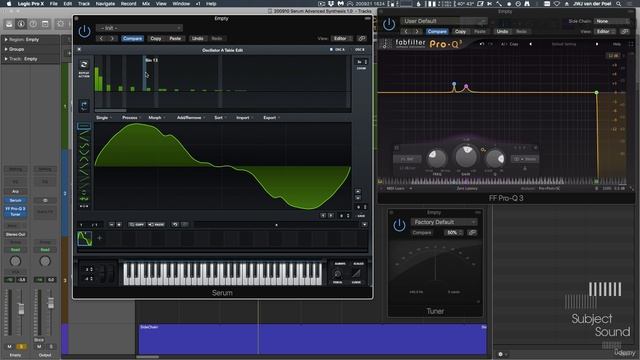
Task: Open Process menu in wavetable editor
Action: pyautogui.click(x=131, y=118)
